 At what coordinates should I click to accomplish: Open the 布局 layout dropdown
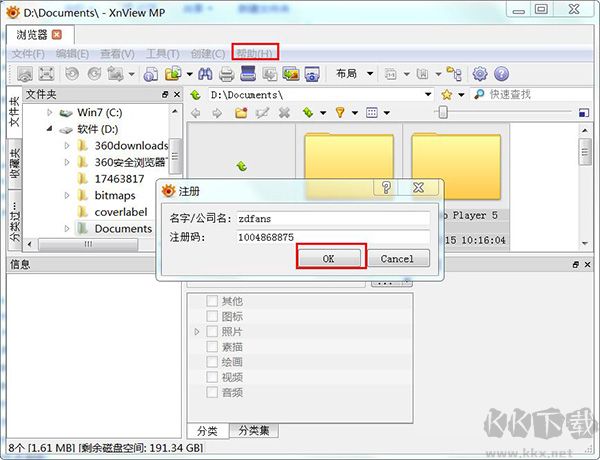click(354, 73)
